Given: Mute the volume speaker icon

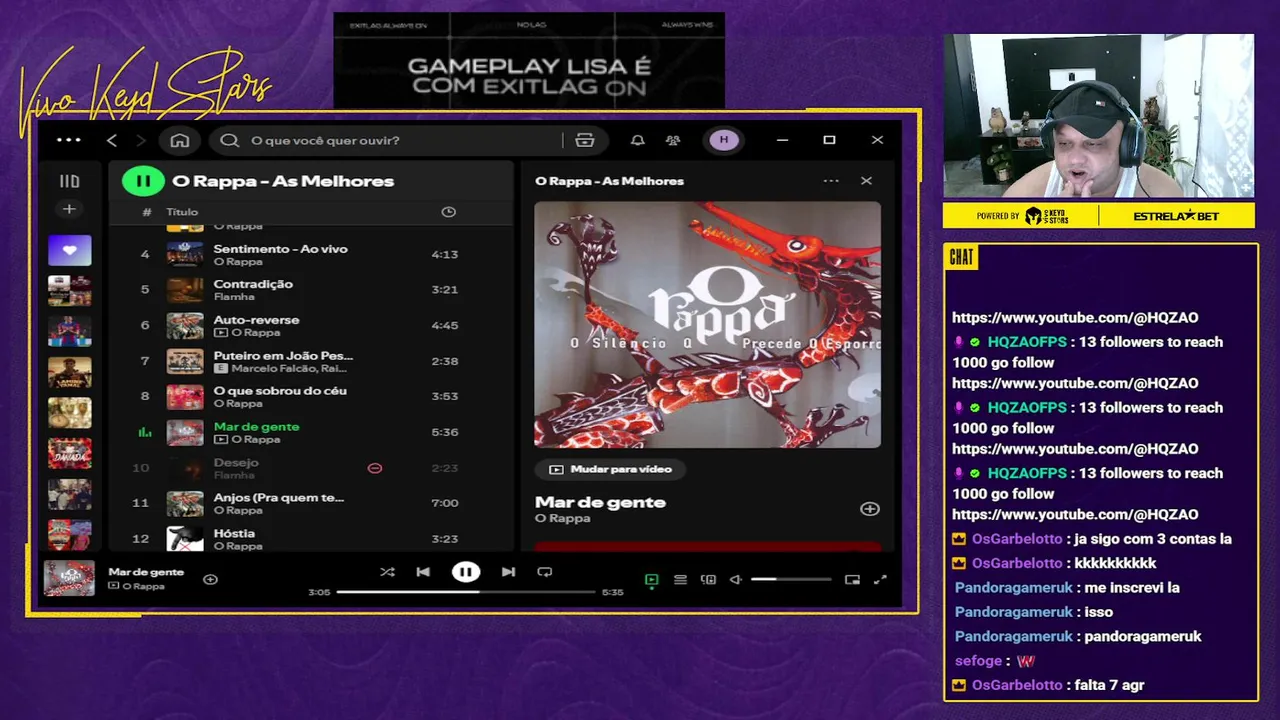Looking at the screenshot, I should click(736, 579).
